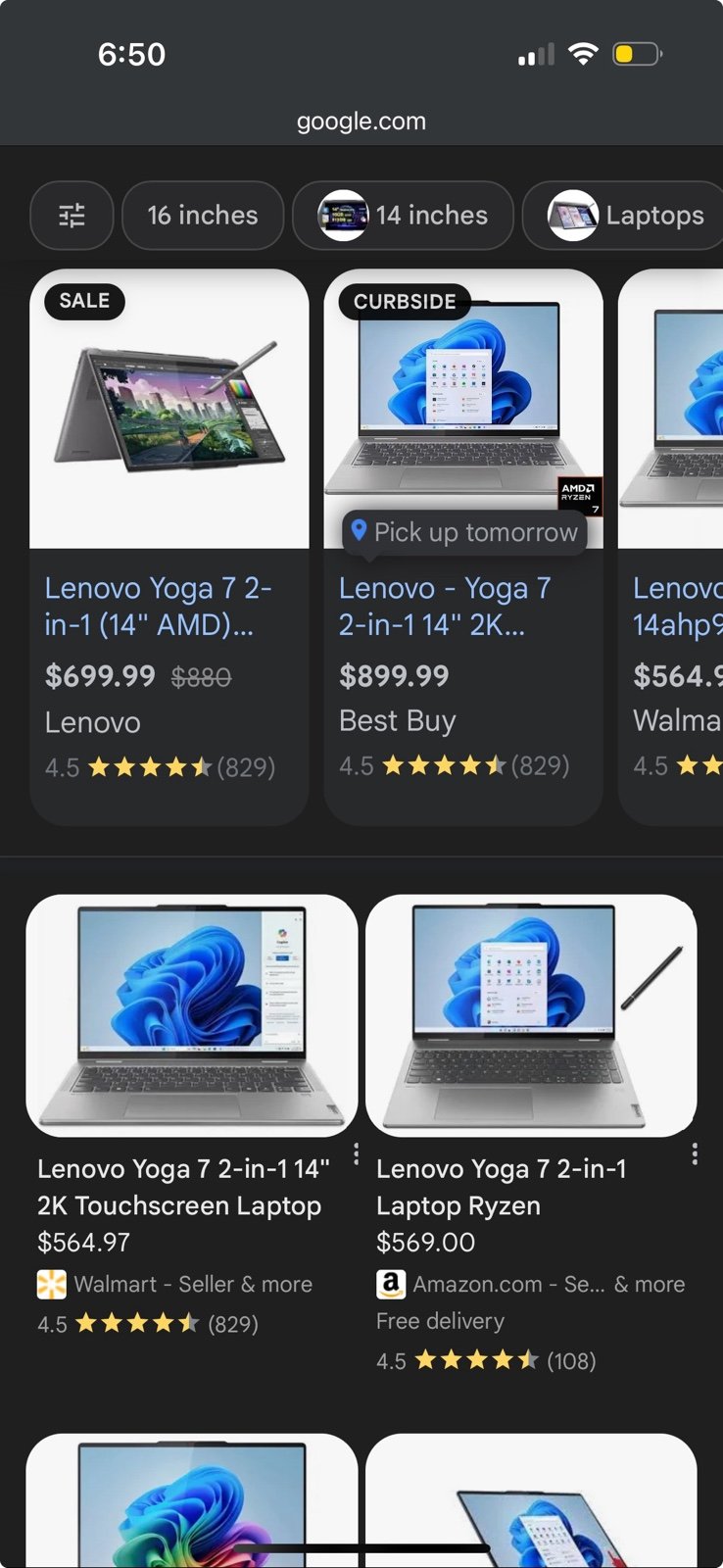
Task: Select the 16 inches filter chip
Action: pos(203,216)
